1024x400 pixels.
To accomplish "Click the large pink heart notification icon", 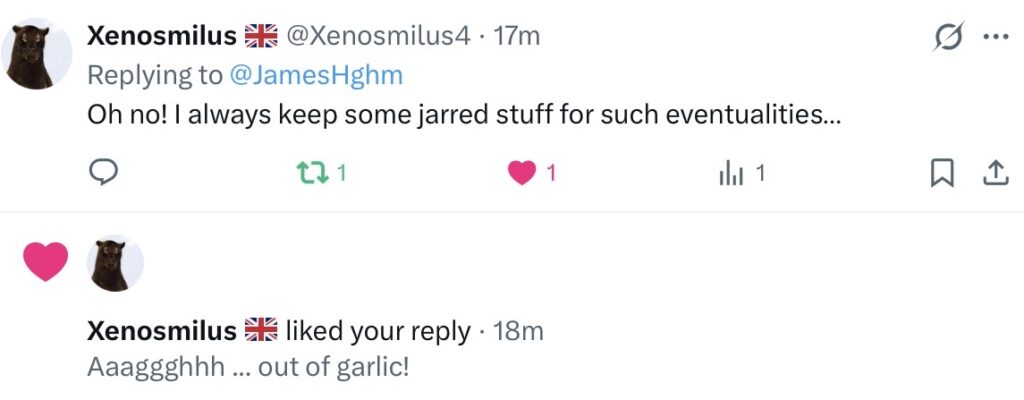I will [46, 261].
